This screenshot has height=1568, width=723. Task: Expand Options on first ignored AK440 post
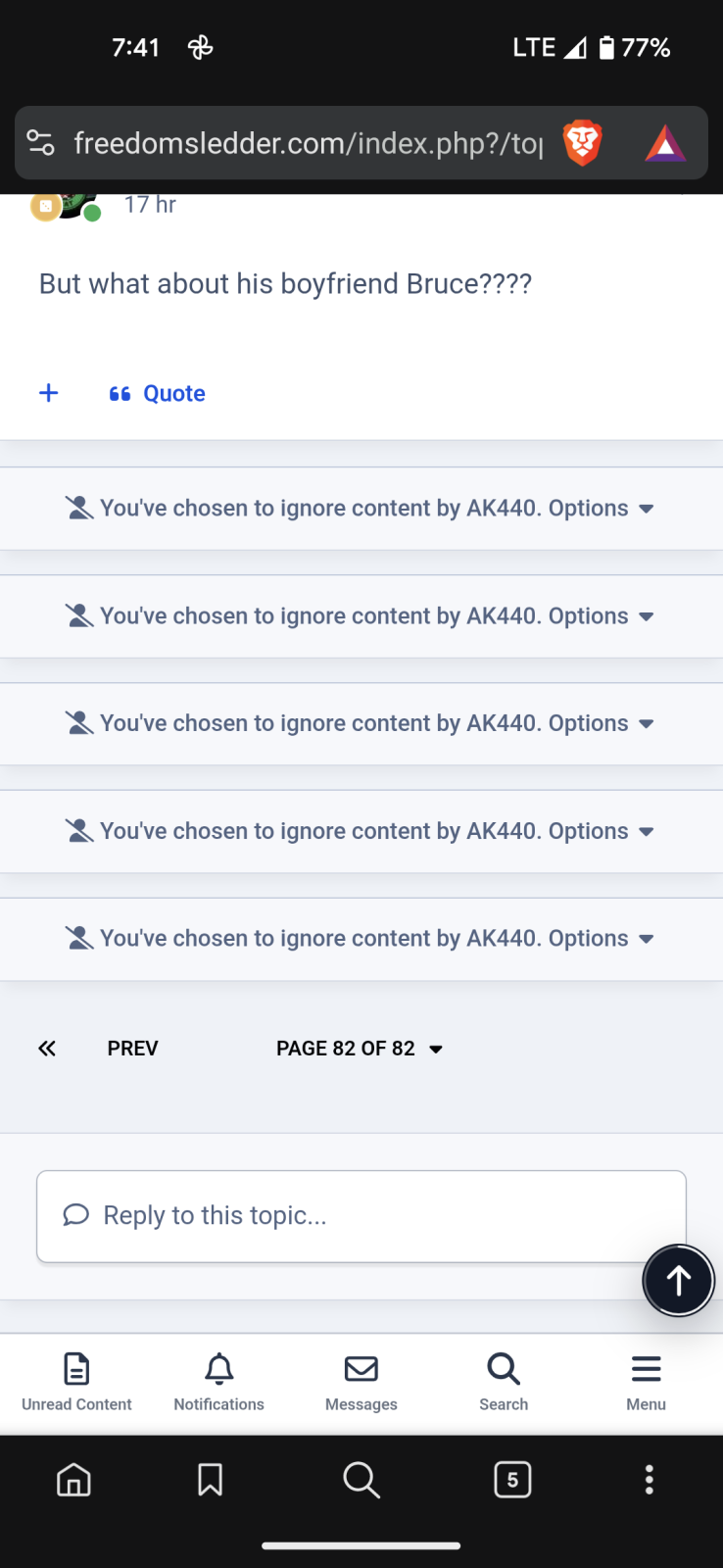click(x=601, y=509)
